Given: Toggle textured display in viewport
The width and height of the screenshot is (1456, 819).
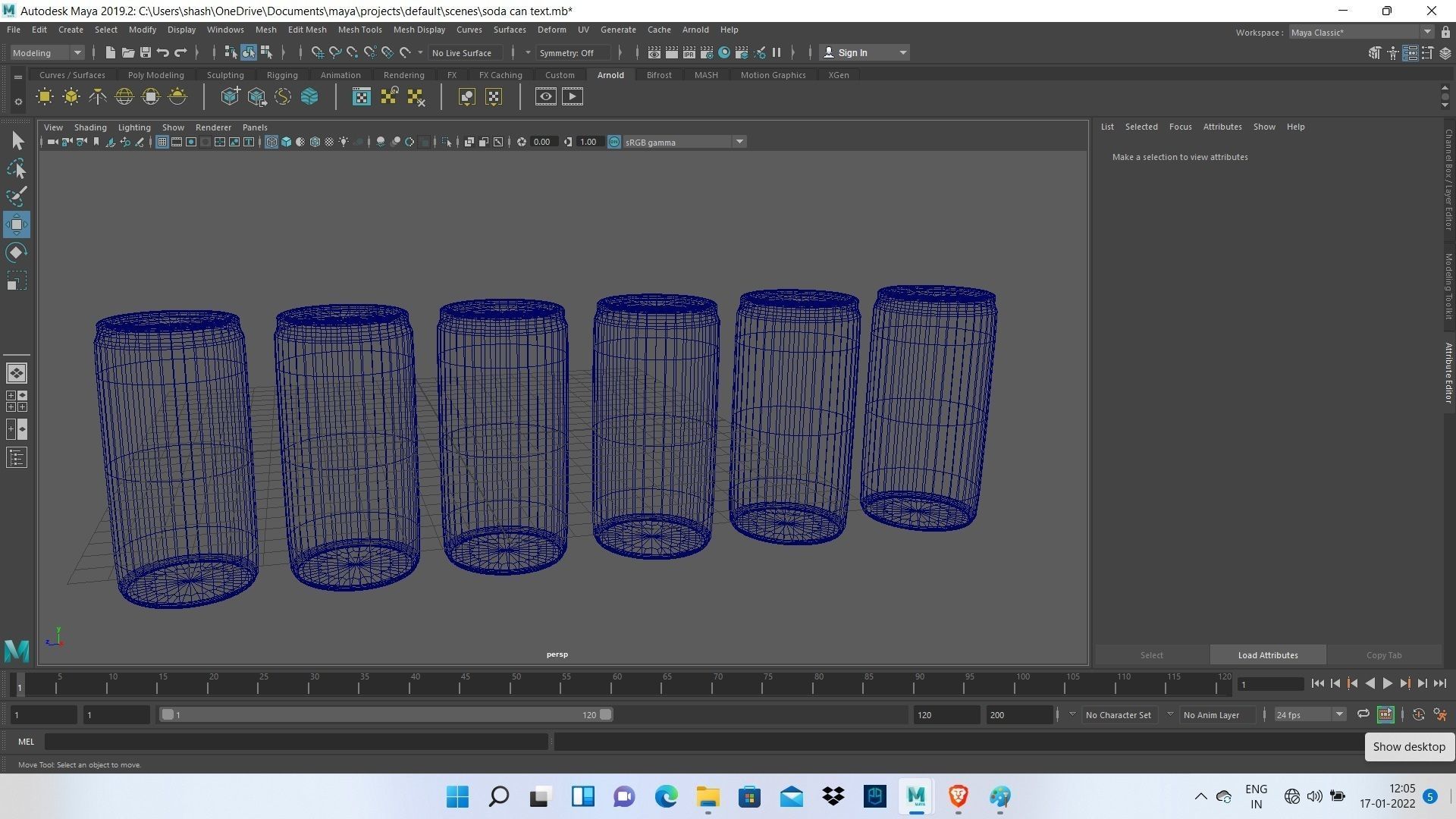Looking at the screenshot, I should [x=329, y=142].
